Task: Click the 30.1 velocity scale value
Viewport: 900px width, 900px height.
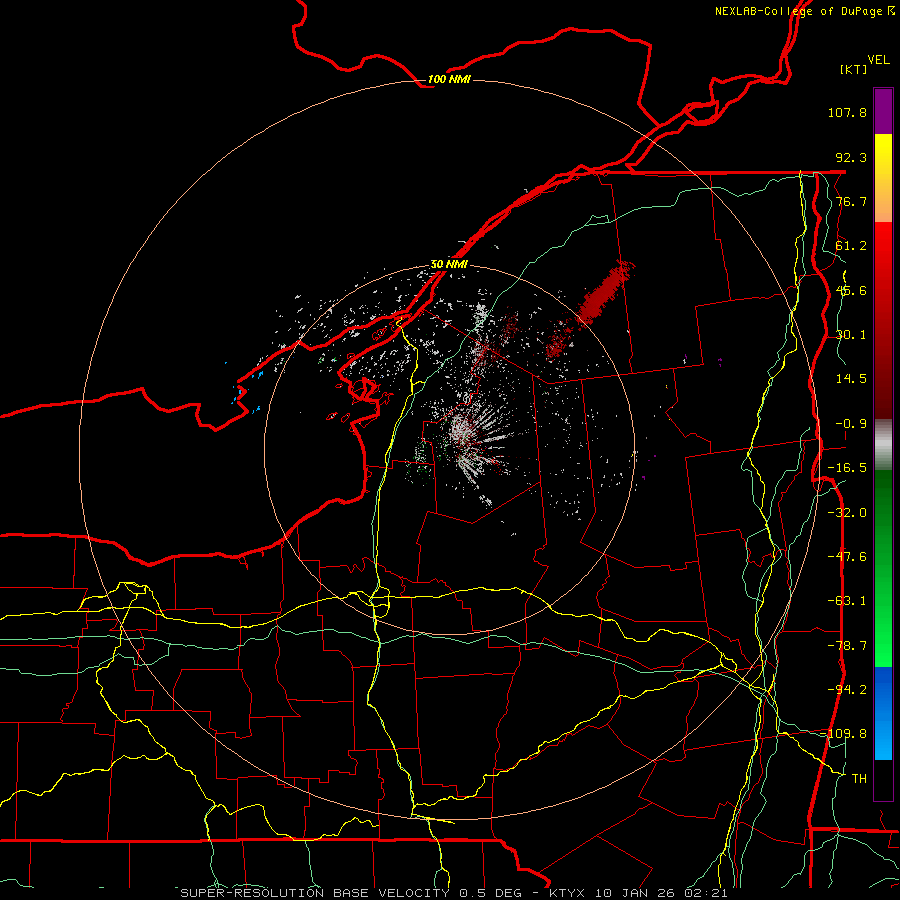Action: coord(851,335)
